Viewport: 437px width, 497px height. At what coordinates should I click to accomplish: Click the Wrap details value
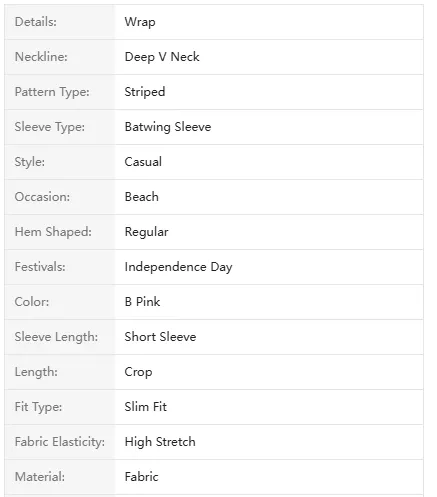pos(140,22)
